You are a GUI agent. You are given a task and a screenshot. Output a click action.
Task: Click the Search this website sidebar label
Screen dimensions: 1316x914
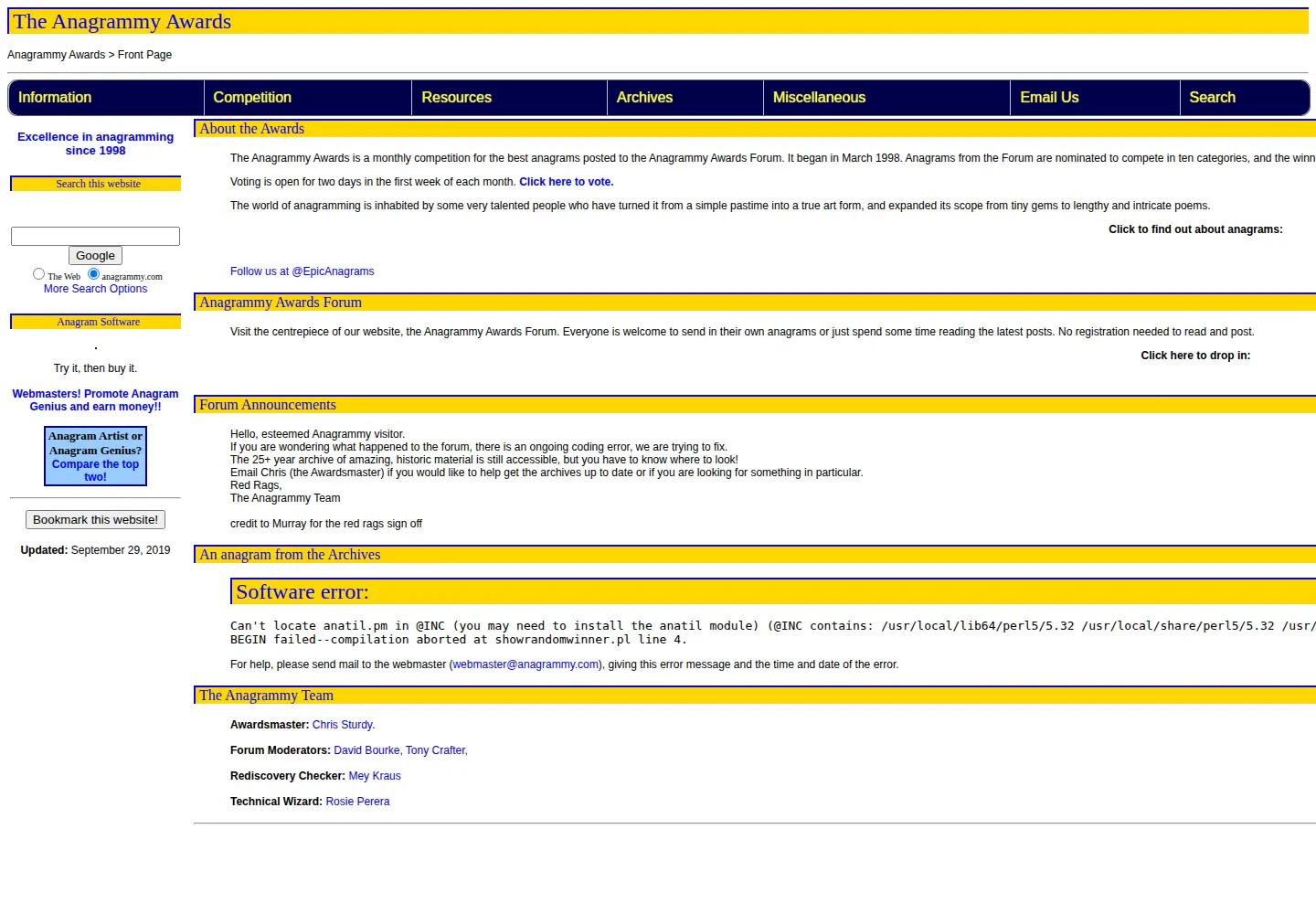pos(99,184)
